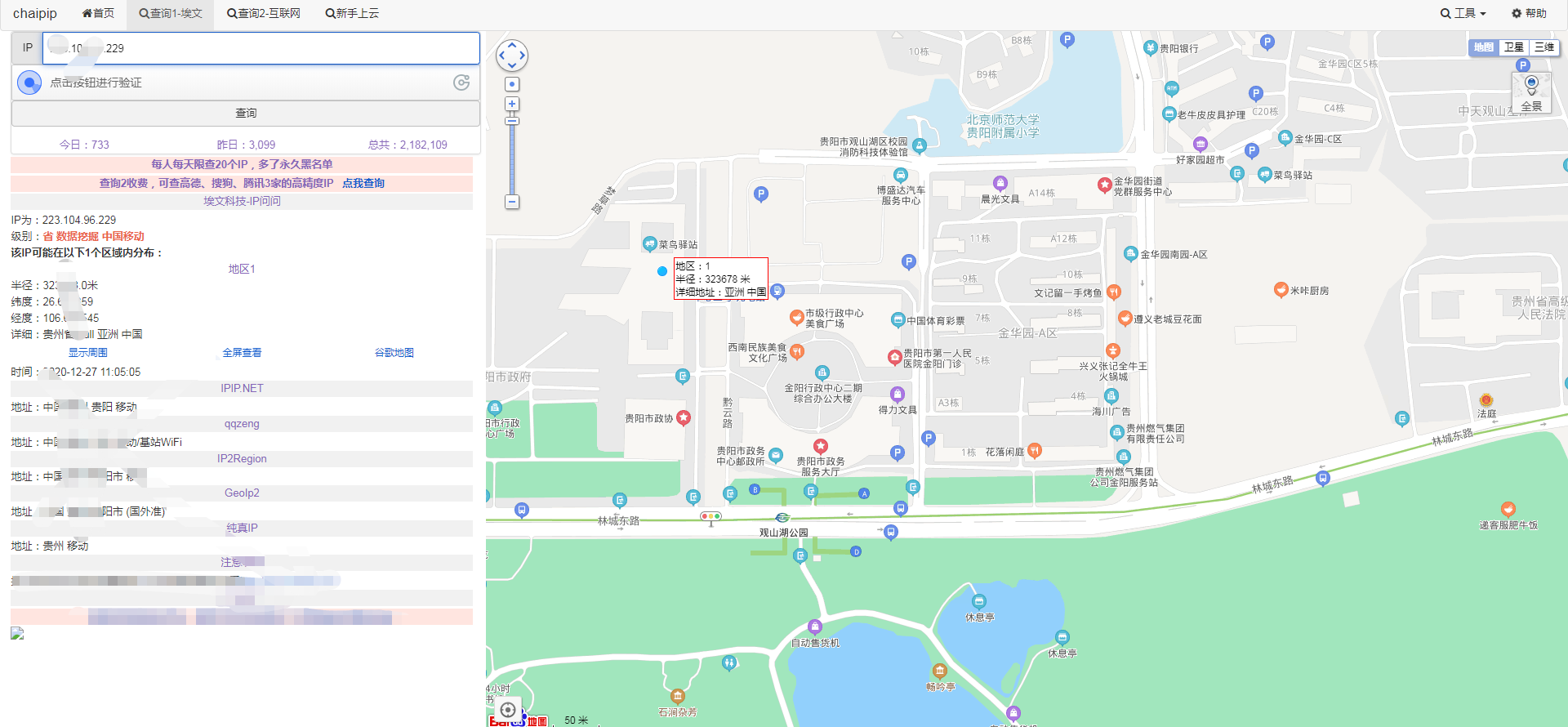Open 全屏查看 fullscreen view link
Viewport: 1568px width, 727px height.
[x=242, y=353]
